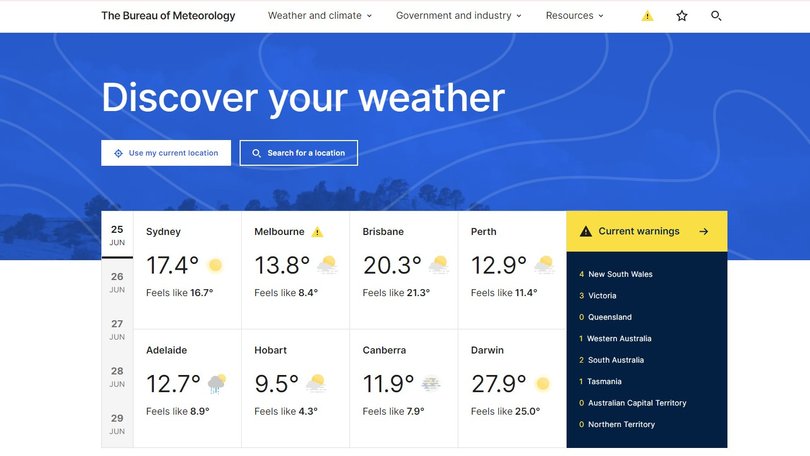Open New South Wales warnings link

[x=620, y=274]
